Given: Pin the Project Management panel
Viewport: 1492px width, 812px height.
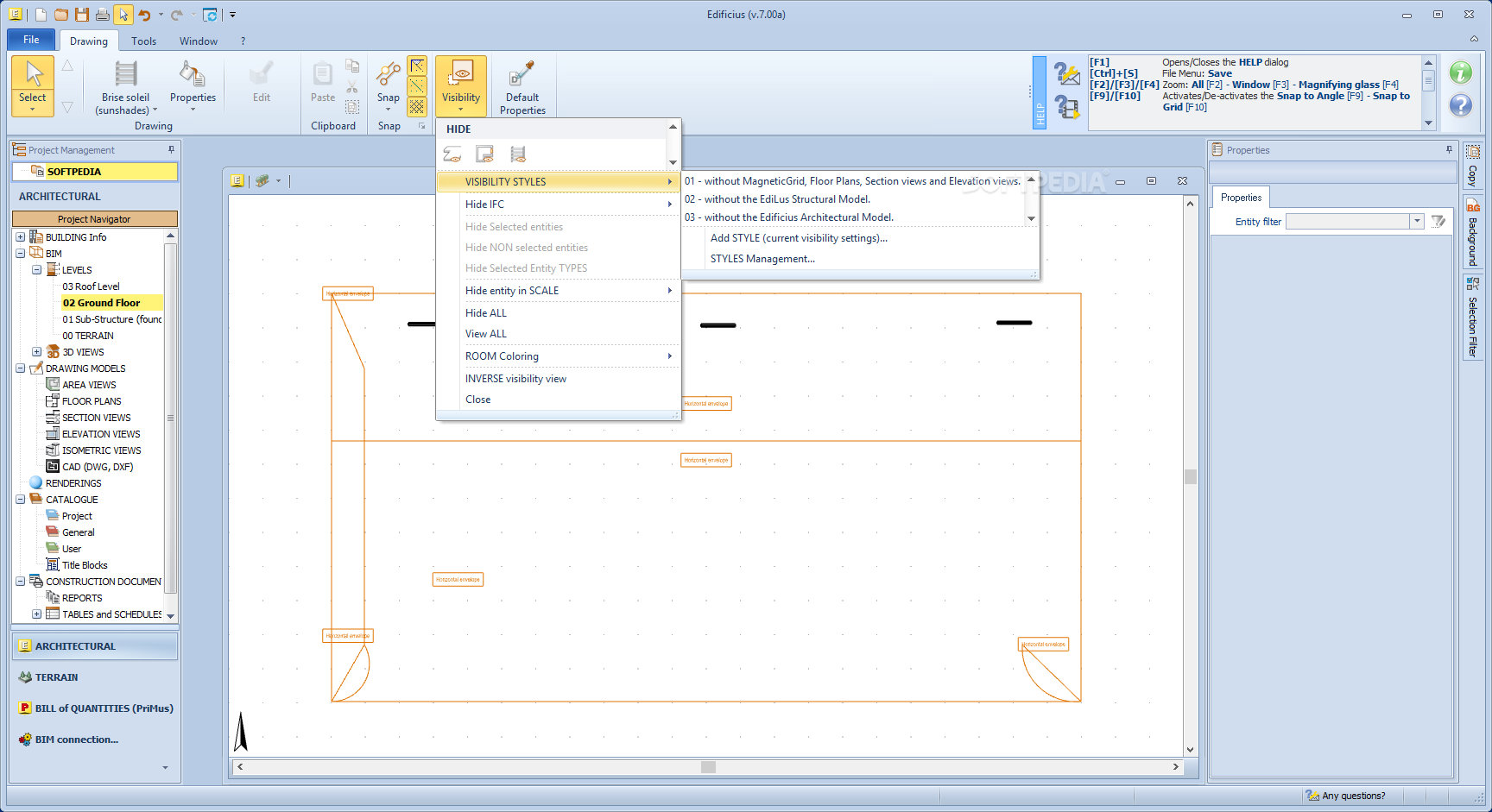Looking at the screenshot, I should (171, 150).
